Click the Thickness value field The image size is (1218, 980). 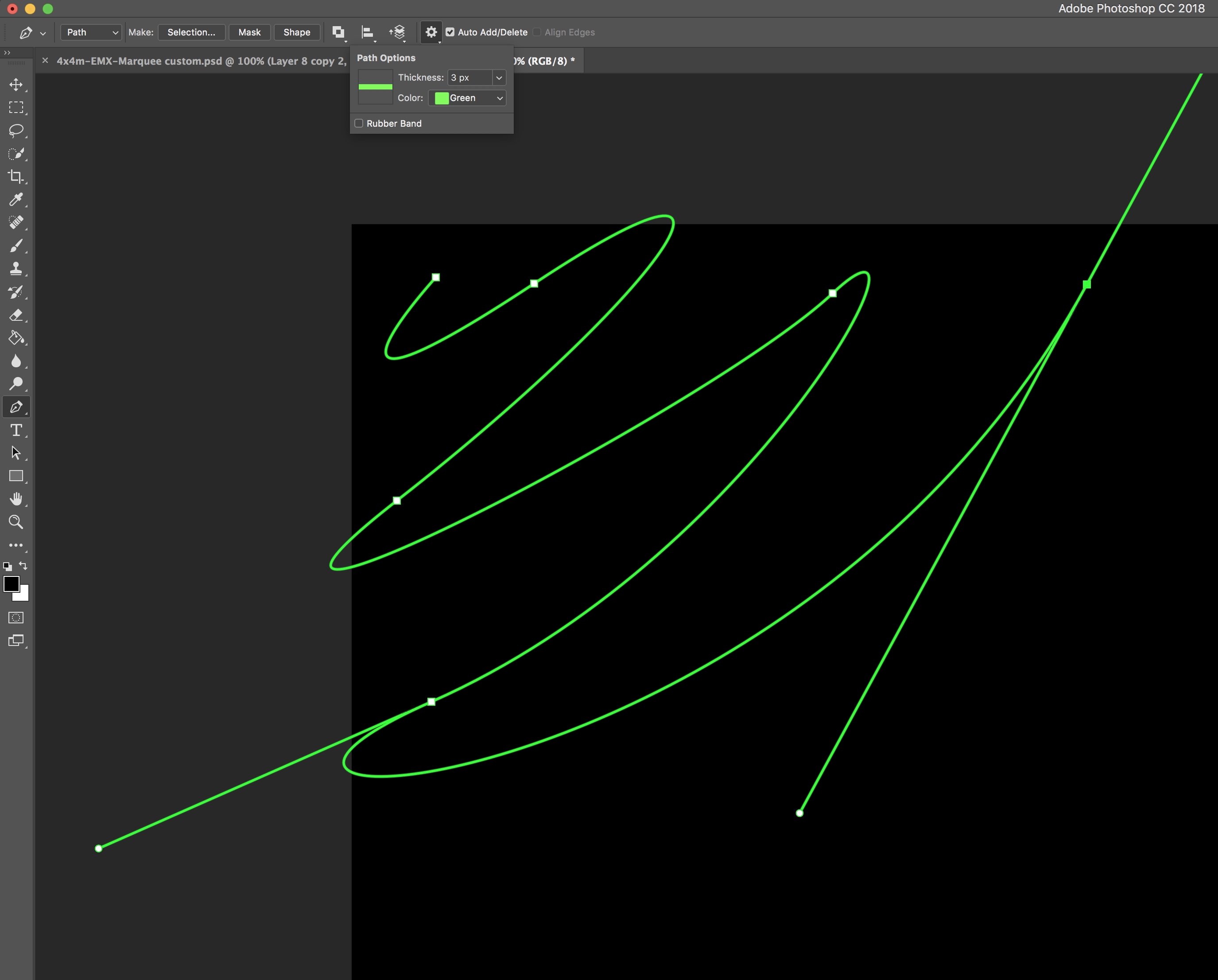pyautogui.click(x=470, y=78)
